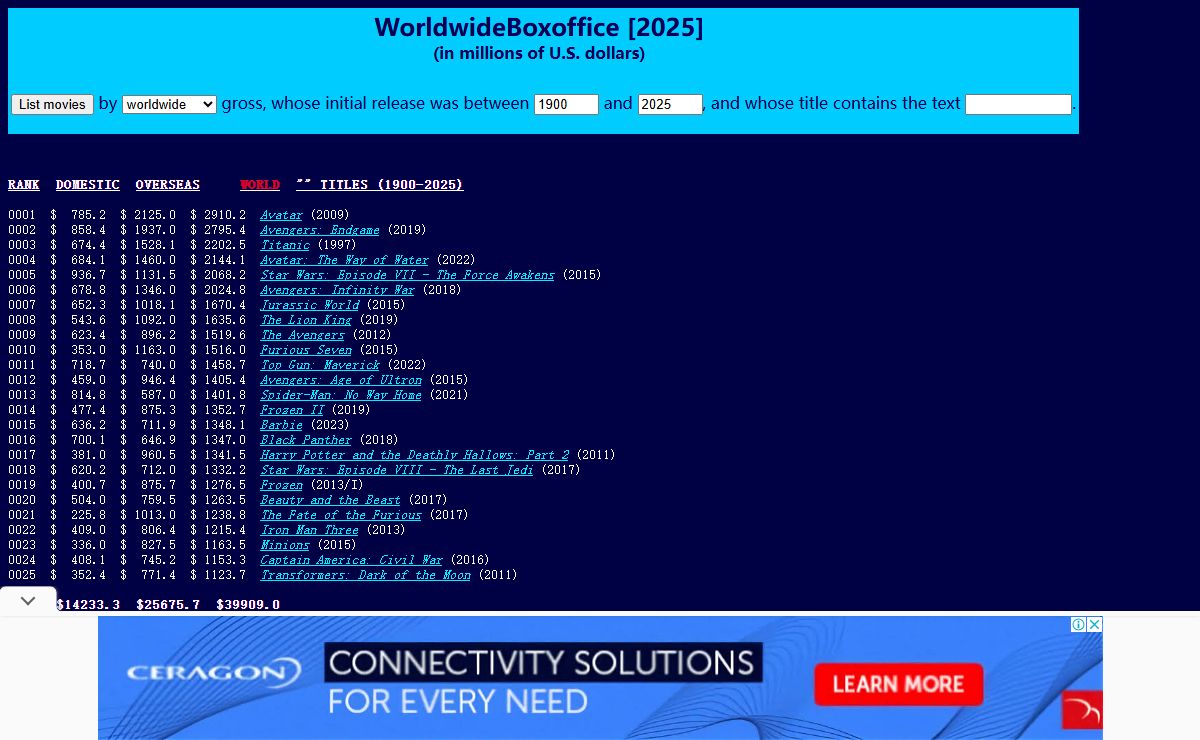The image size is (1200, 740).
Task: Open the Top Gun: Maverick link
Action: point(320,365)
